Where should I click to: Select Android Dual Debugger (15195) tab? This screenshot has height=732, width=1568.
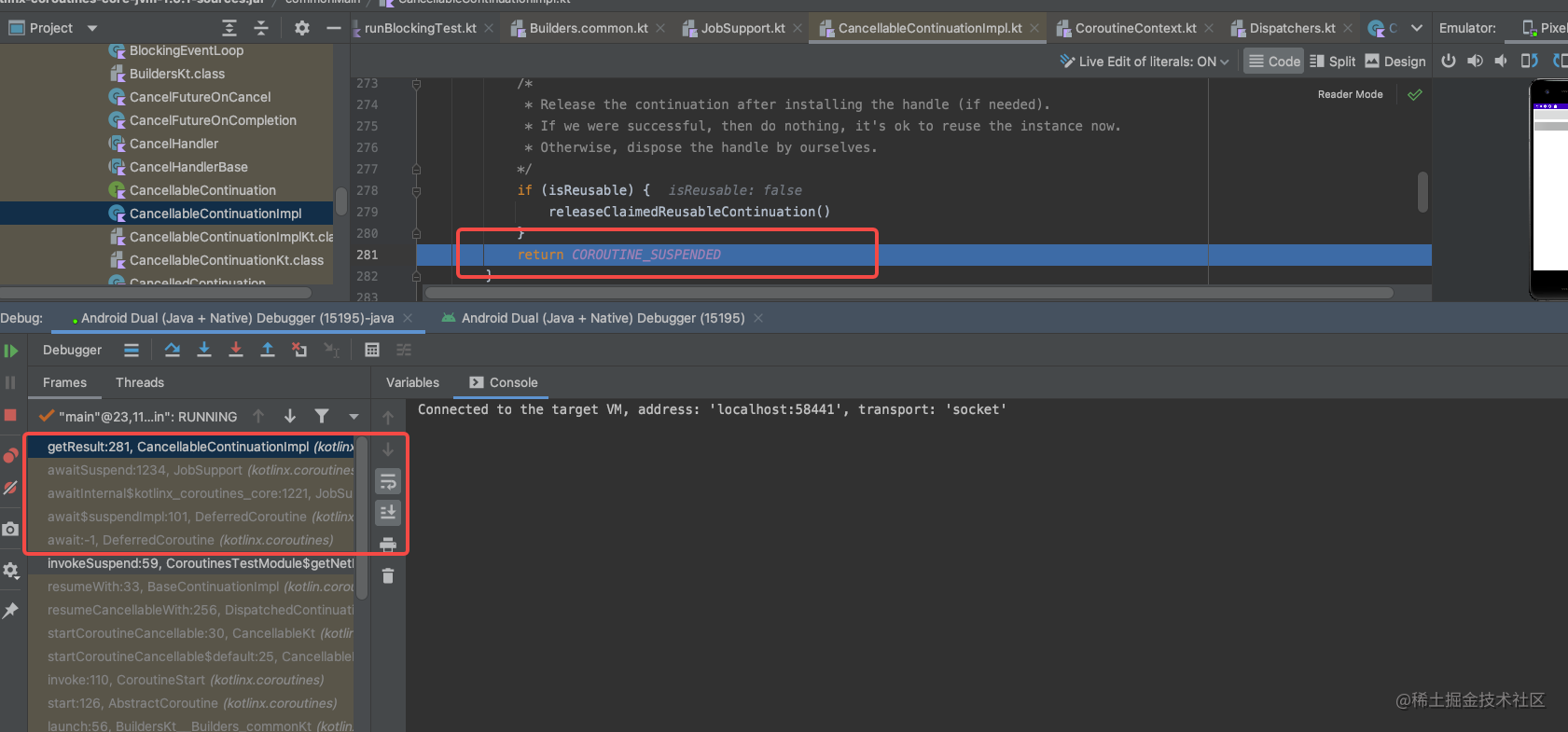(x=603, y=318)
